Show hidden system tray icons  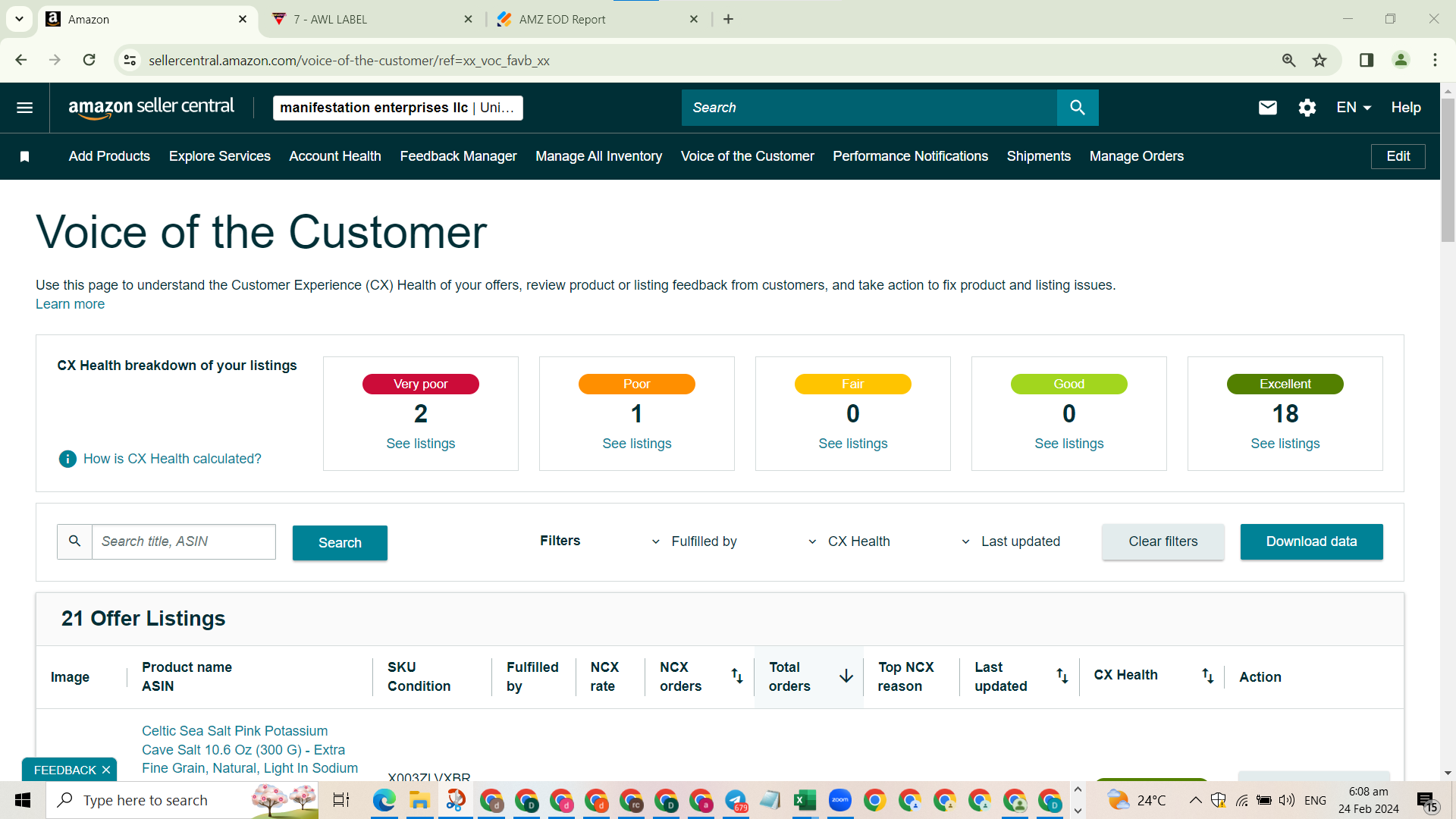(x=1195, y=800)
